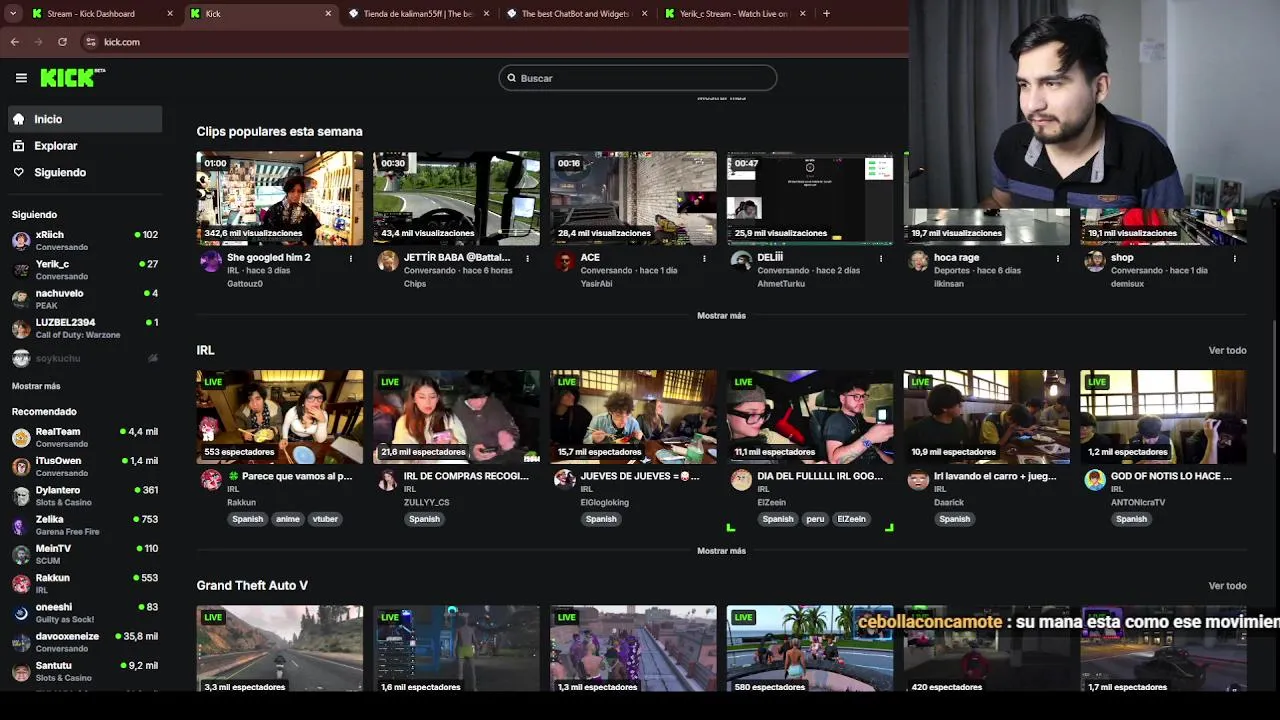Open a new browser tab

(826, 14)
